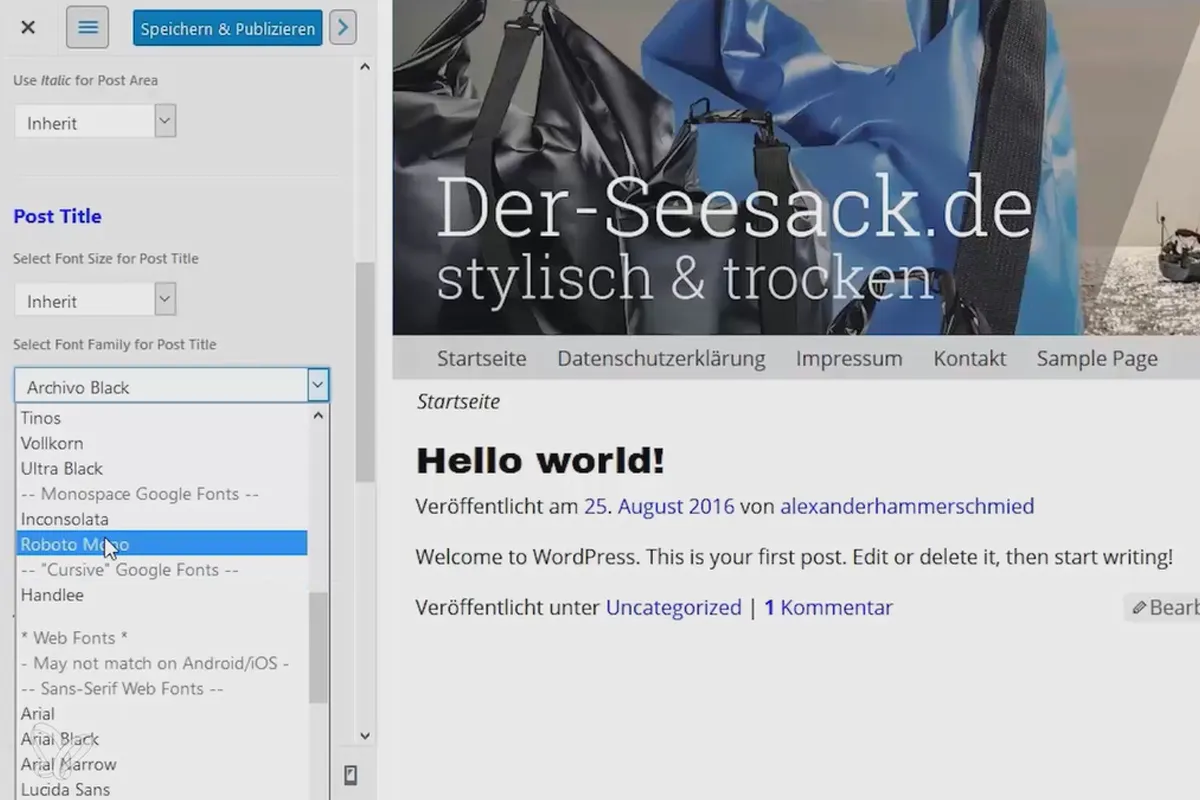Click the right arrow beside Speichern & Publizieren
The image size is (1200, 800).
click(x=343, y=28)
